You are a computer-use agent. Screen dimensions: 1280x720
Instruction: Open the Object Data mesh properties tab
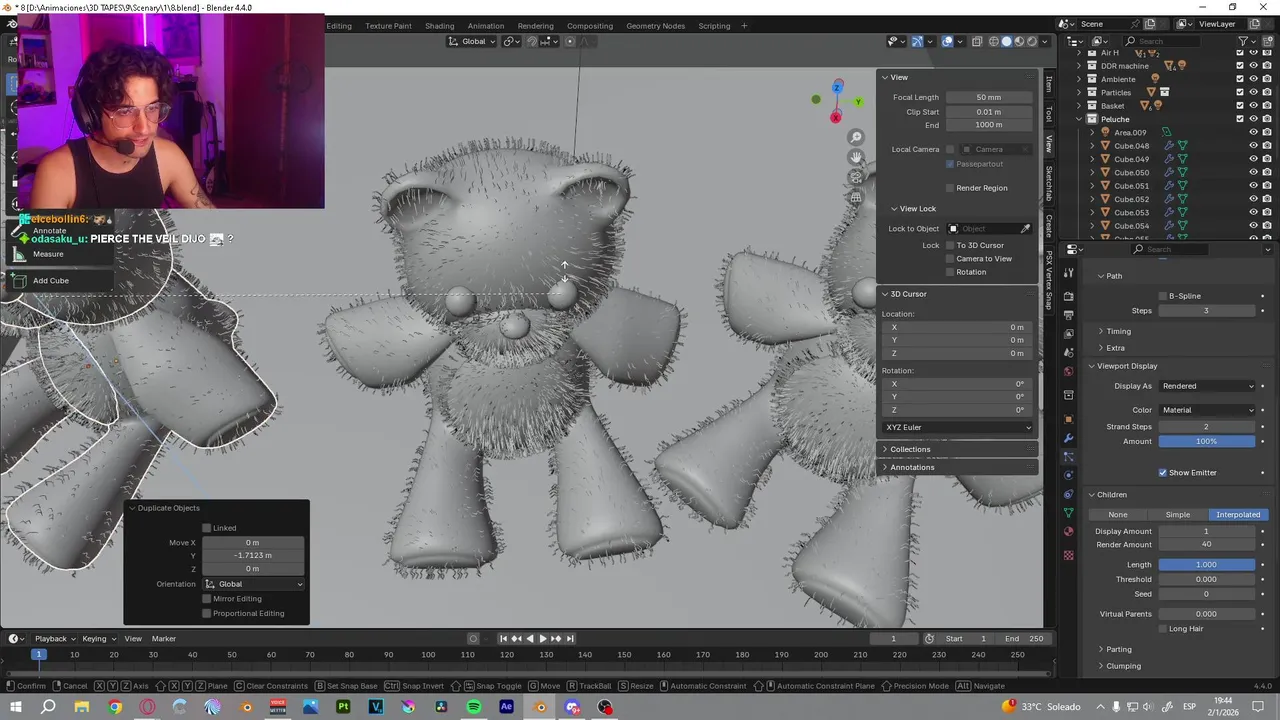click(x=1068, y=512)
